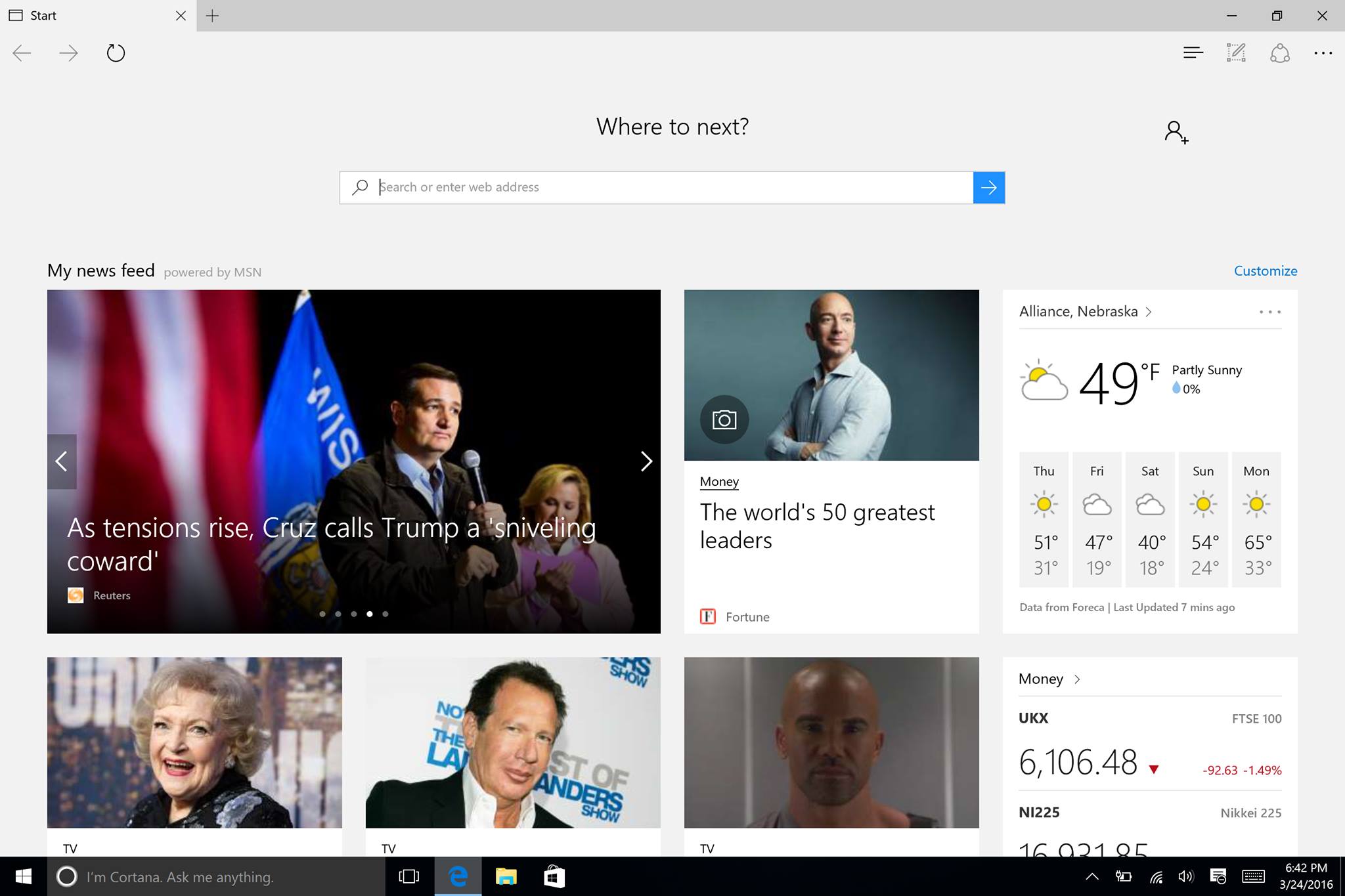Open the More actions ellipsis menu
The height and width of the screenshot is (896, 1345).
click(1323, 53)
